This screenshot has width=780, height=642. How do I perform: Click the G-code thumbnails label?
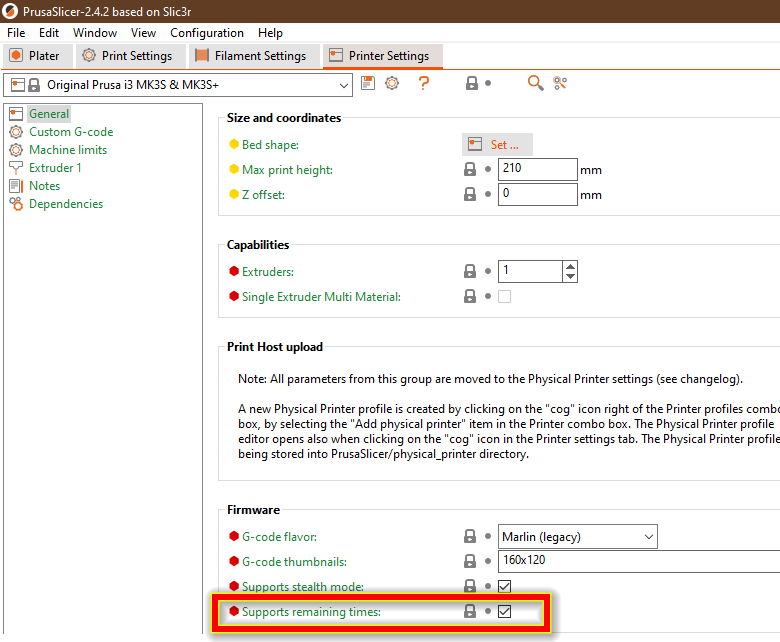(x=294, y=561)
